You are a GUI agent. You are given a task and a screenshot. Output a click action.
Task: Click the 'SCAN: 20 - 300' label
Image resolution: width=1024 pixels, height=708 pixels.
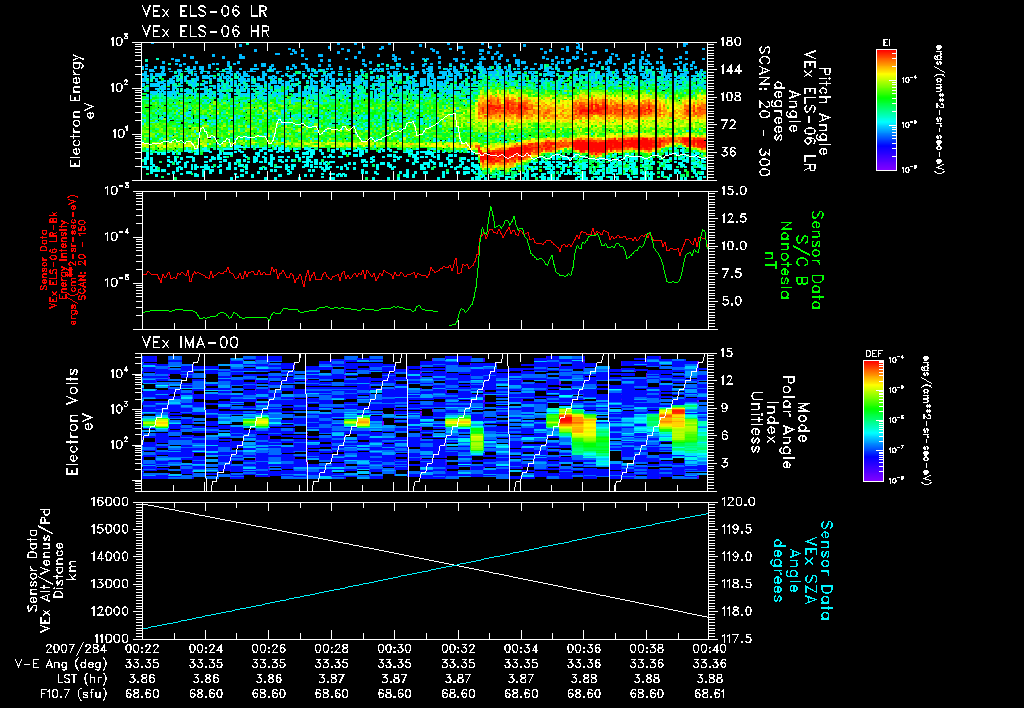(x=764, y=111)
